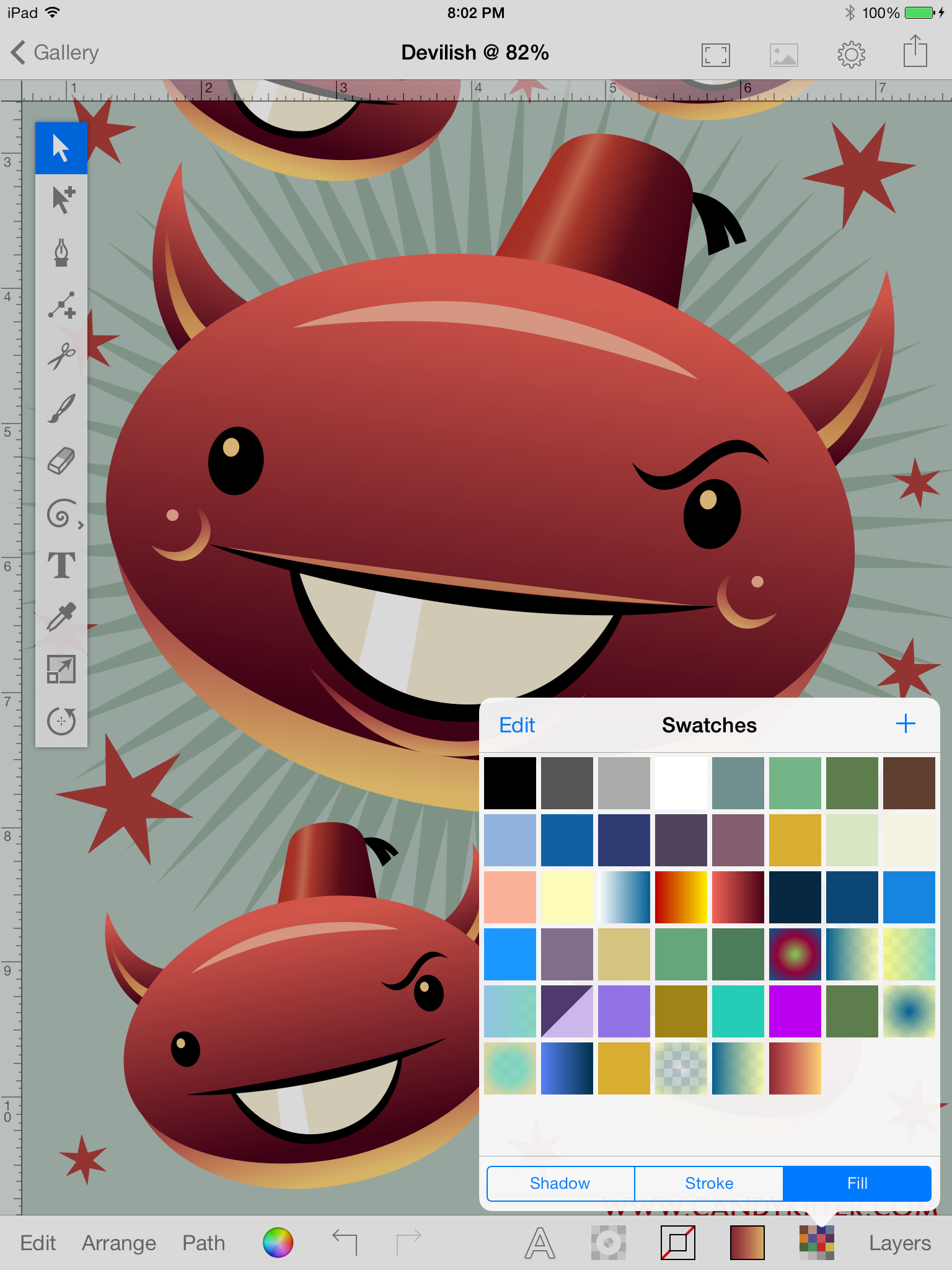952x1270 pixels.
Task: Pick the magenta color swatch
Action: 795,1011
